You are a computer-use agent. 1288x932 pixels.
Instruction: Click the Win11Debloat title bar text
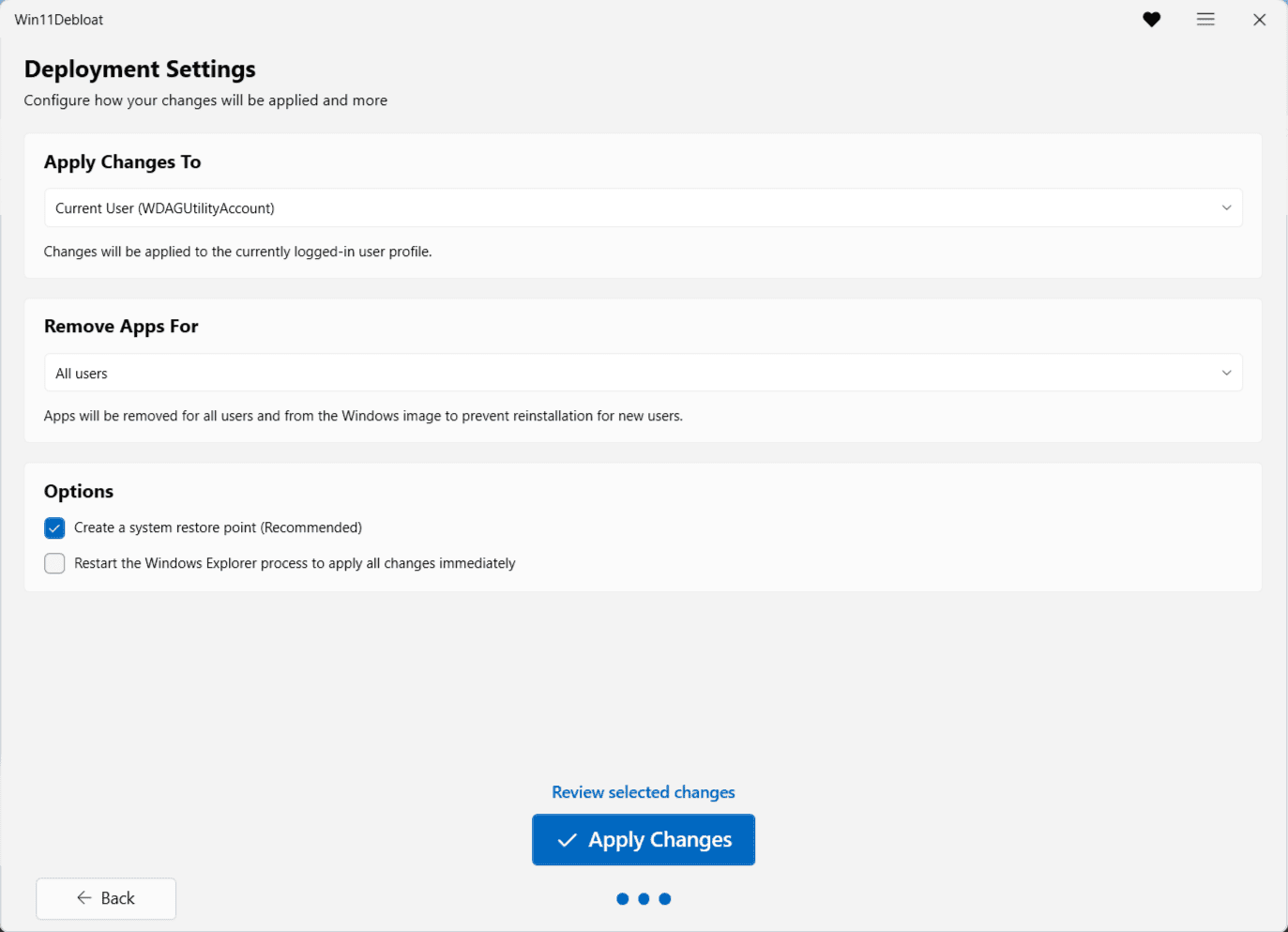coord(59,20)
